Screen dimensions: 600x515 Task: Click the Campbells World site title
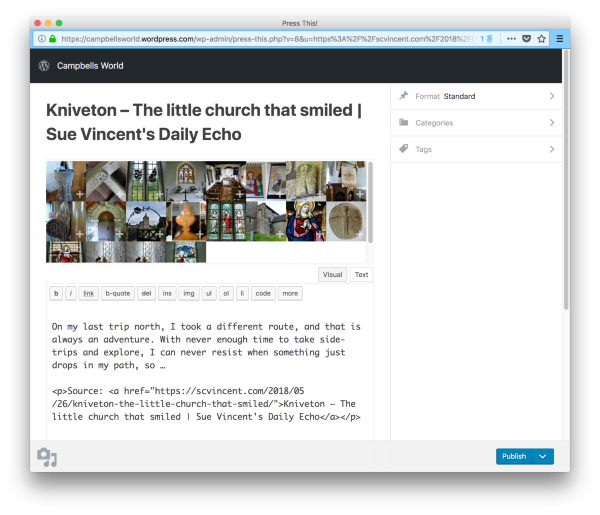click(90, 66)
